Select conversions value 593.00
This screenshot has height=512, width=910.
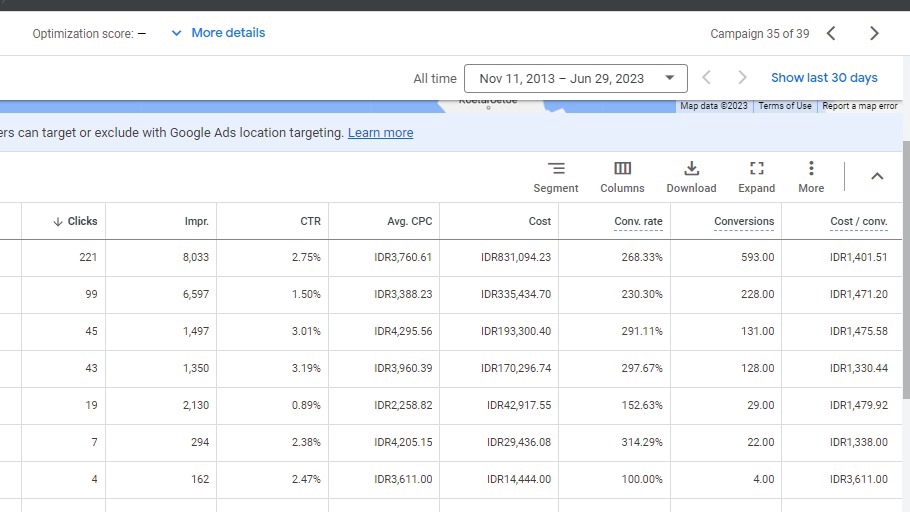(757, 257)
